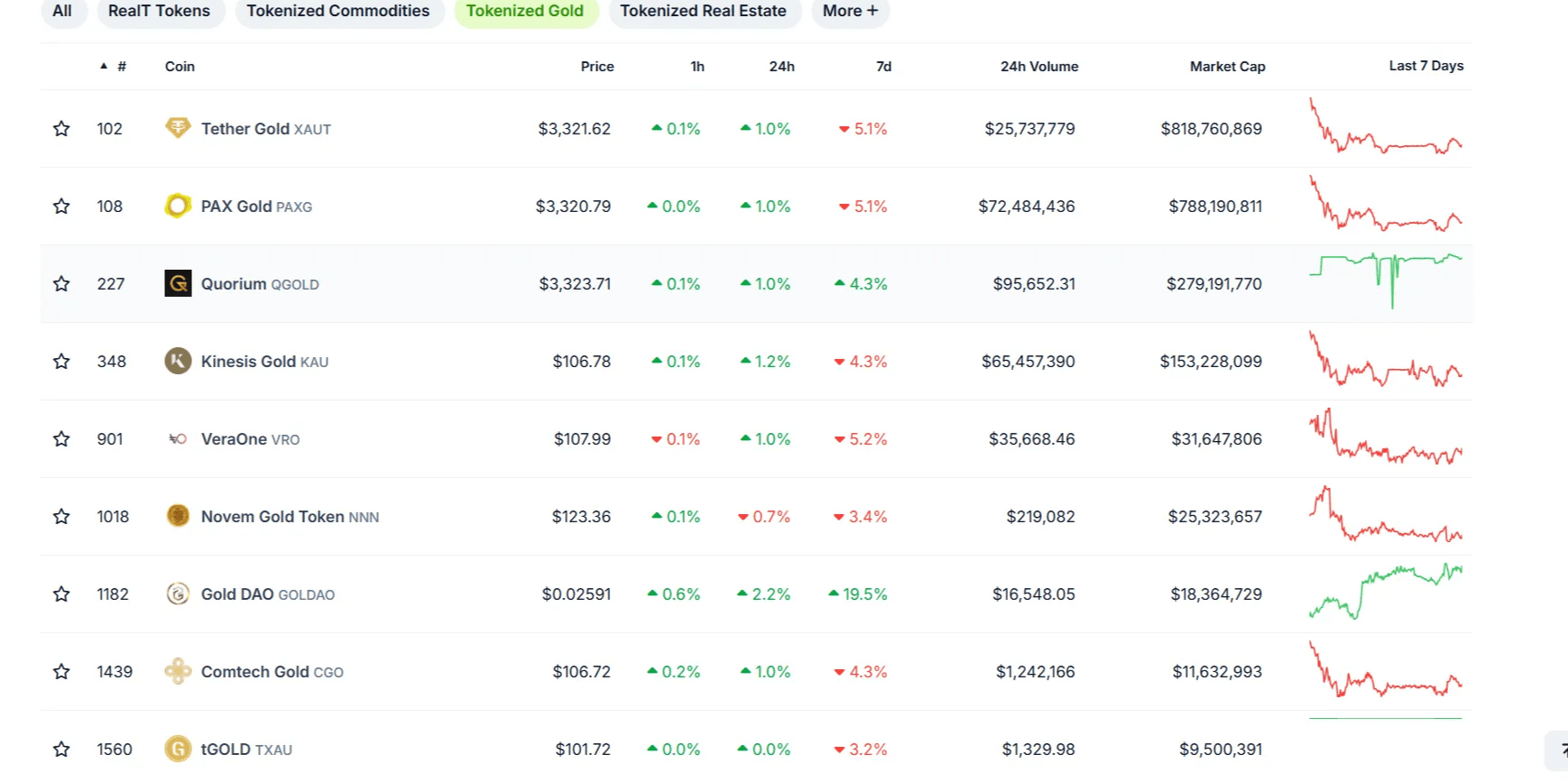The height and width of the screenshot is (782, 1568).
Task: Toggle favorite star for VeraOne
Action: (61, 438)
